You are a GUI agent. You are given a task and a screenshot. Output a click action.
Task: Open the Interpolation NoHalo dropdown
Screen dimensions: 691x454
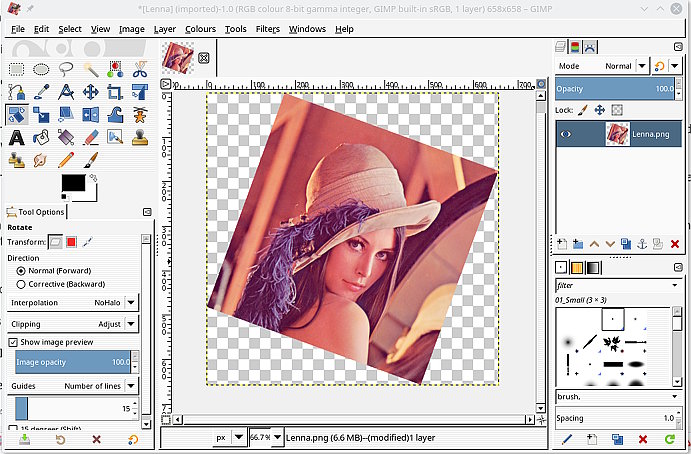click(132, 302)
